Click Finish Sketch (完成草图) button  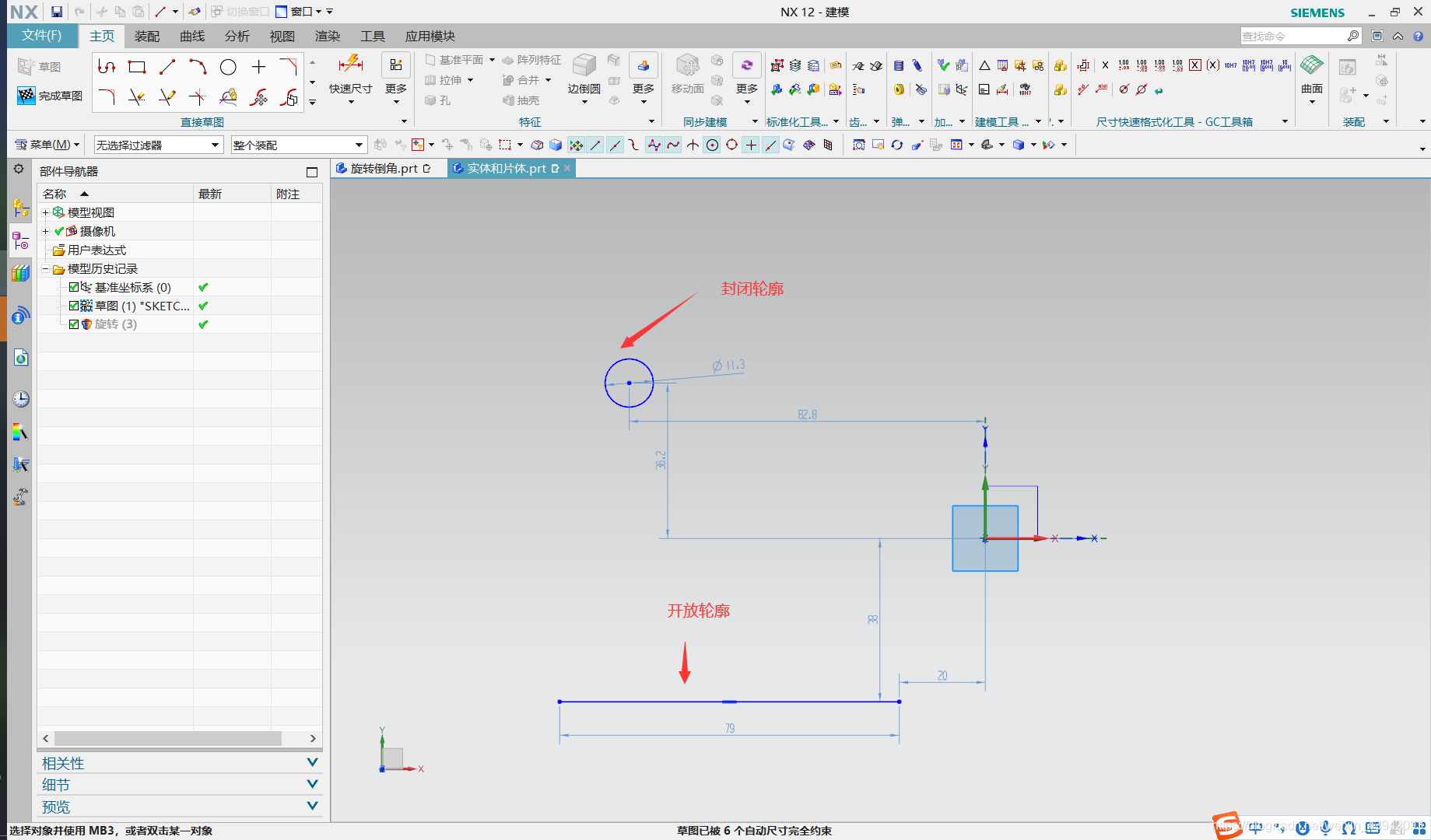[50, 96]
